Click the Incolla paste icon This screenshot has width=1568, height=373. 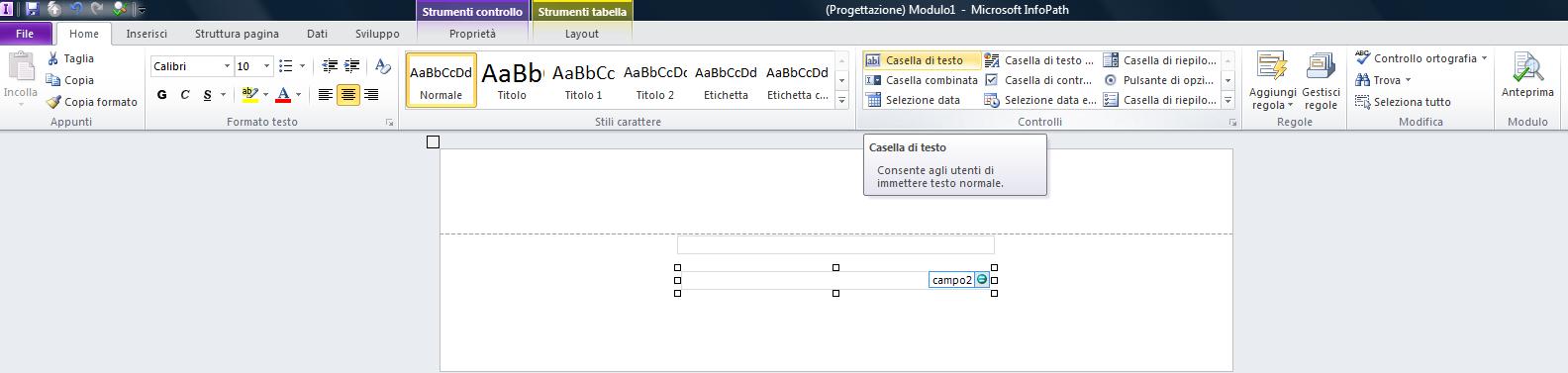point(20,68)
